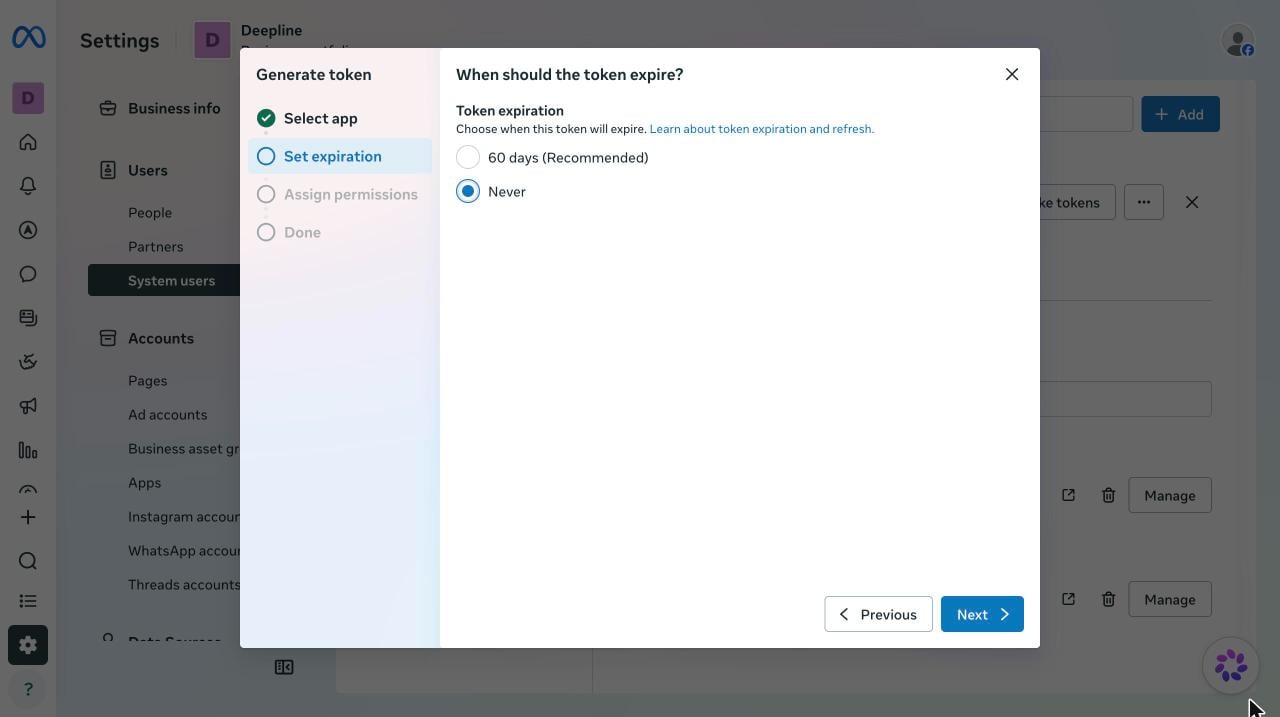This screenshot has height=717, width=1280.
Task: Open WhatsApp accounts menu item
Action: (x=184, y=550)
